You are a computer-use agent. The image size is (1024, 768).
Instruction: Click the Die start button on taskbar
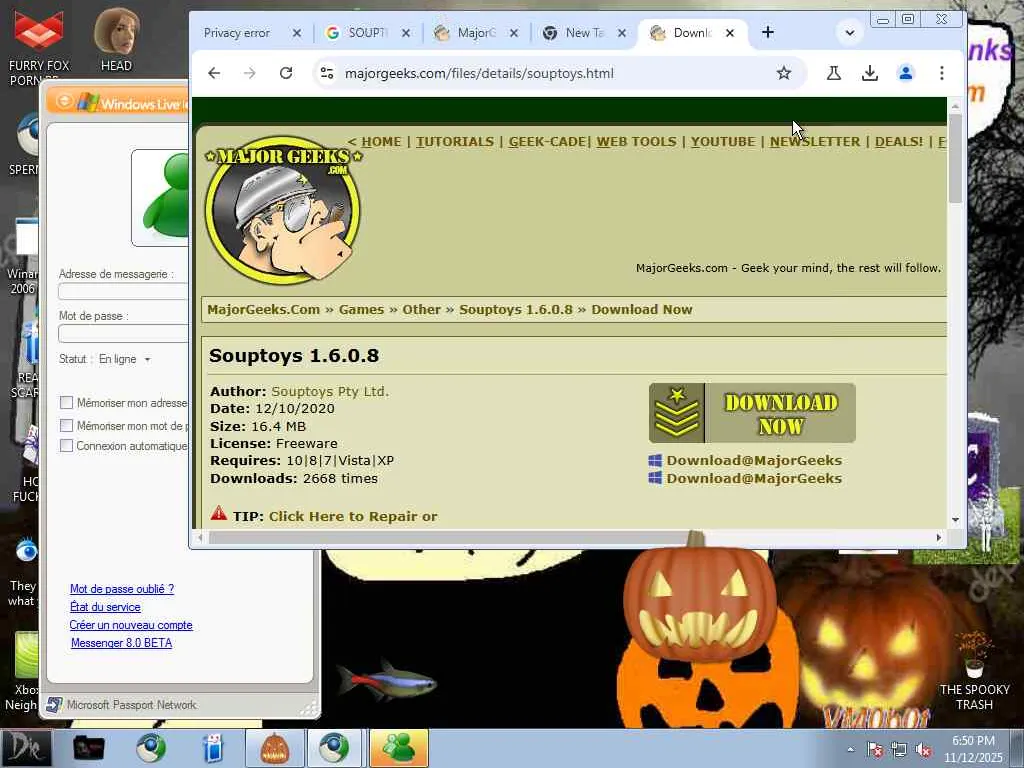coord(26,748)
